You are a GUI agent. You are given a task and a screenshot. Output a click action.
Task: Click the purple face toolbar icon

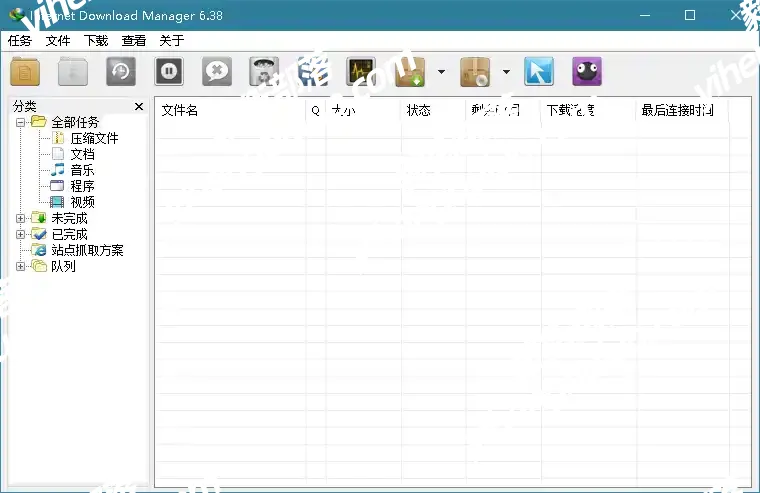(x=587, y=72)
